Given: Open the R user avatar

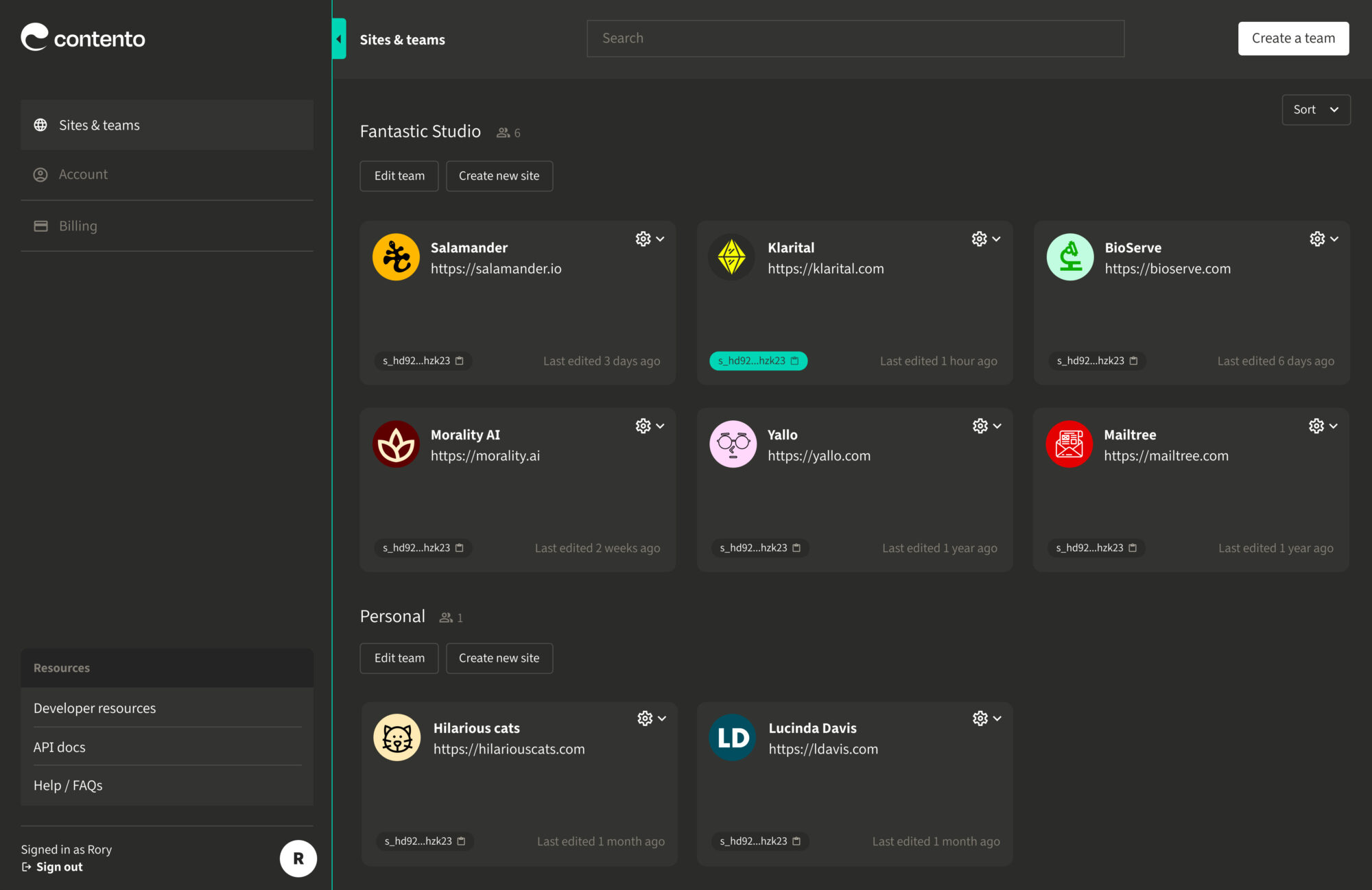Looking at the screenshot, I should coord(298,858).
